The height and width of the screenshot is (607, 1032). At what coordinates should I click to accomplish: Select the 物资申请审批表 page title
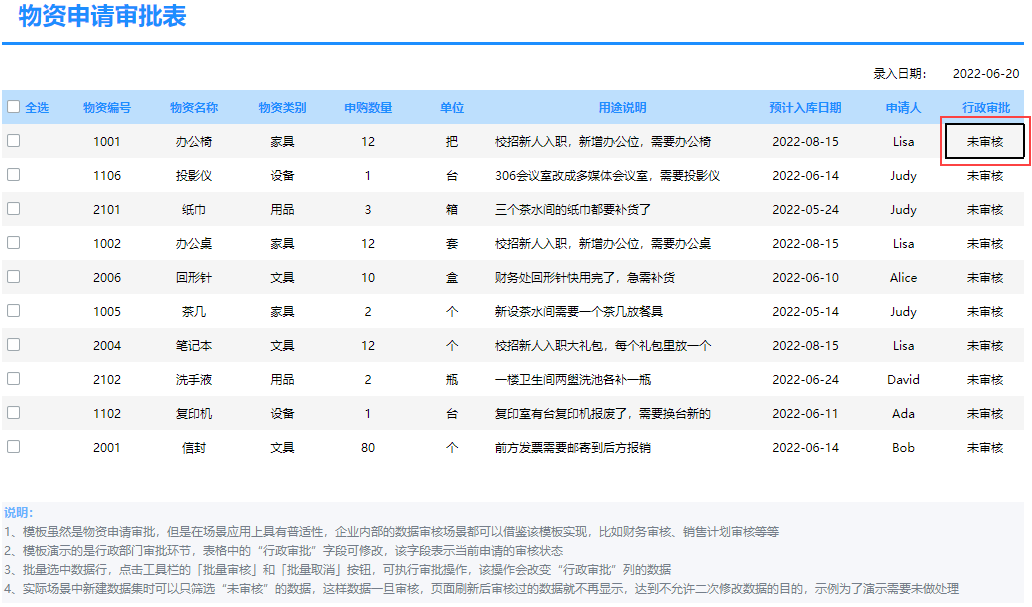point(102,16)
